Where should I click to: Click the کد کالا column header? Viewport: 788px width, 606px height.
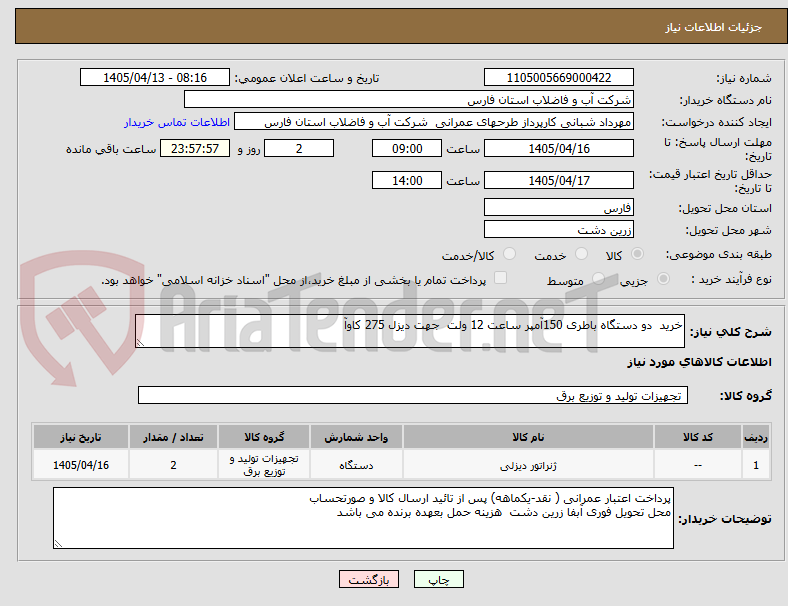click(x=698, y=437)
